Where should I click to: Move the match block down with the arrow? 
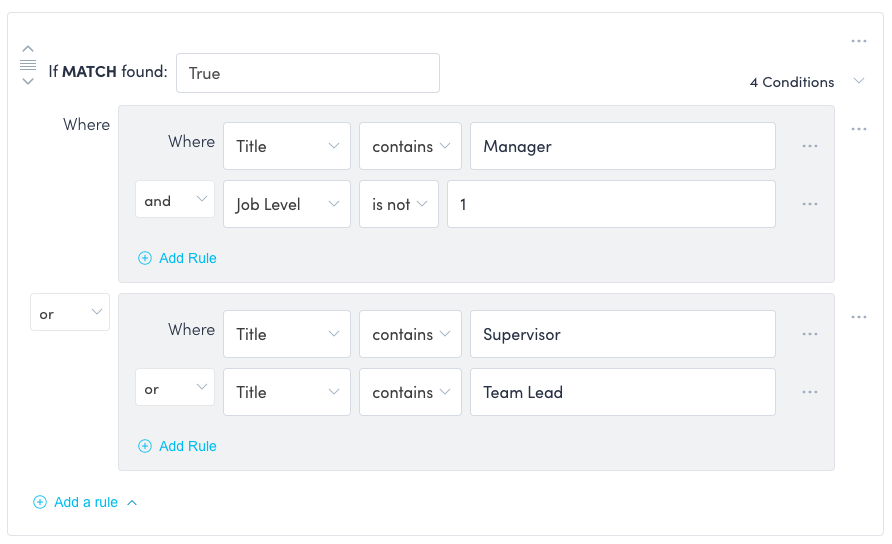tap(28, 81)
